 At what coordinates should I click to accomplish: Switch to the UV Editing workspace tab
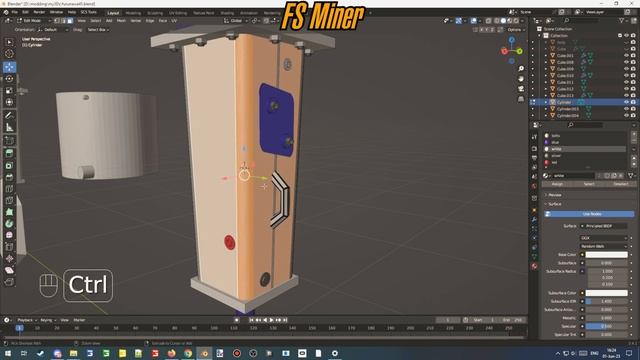pyautogui.click(x=178, y=13)
